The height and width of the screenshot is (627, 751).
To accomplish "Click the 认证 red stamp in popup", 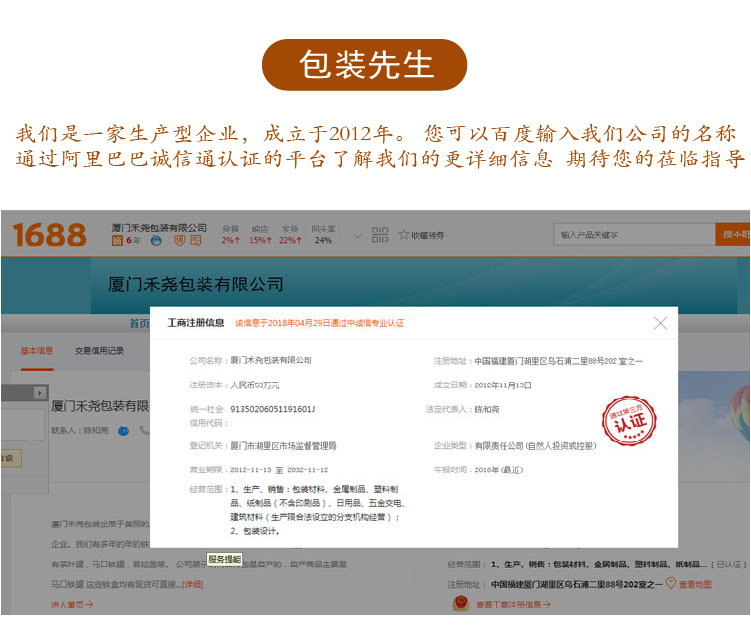I will 629,421.
